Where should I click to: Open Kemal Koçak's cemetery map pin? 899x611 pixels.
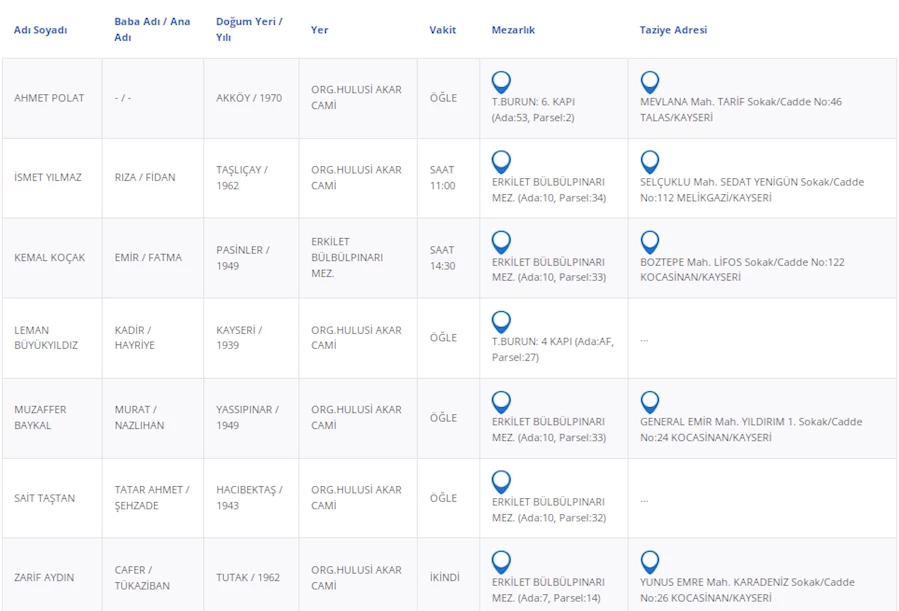[501, 242]
